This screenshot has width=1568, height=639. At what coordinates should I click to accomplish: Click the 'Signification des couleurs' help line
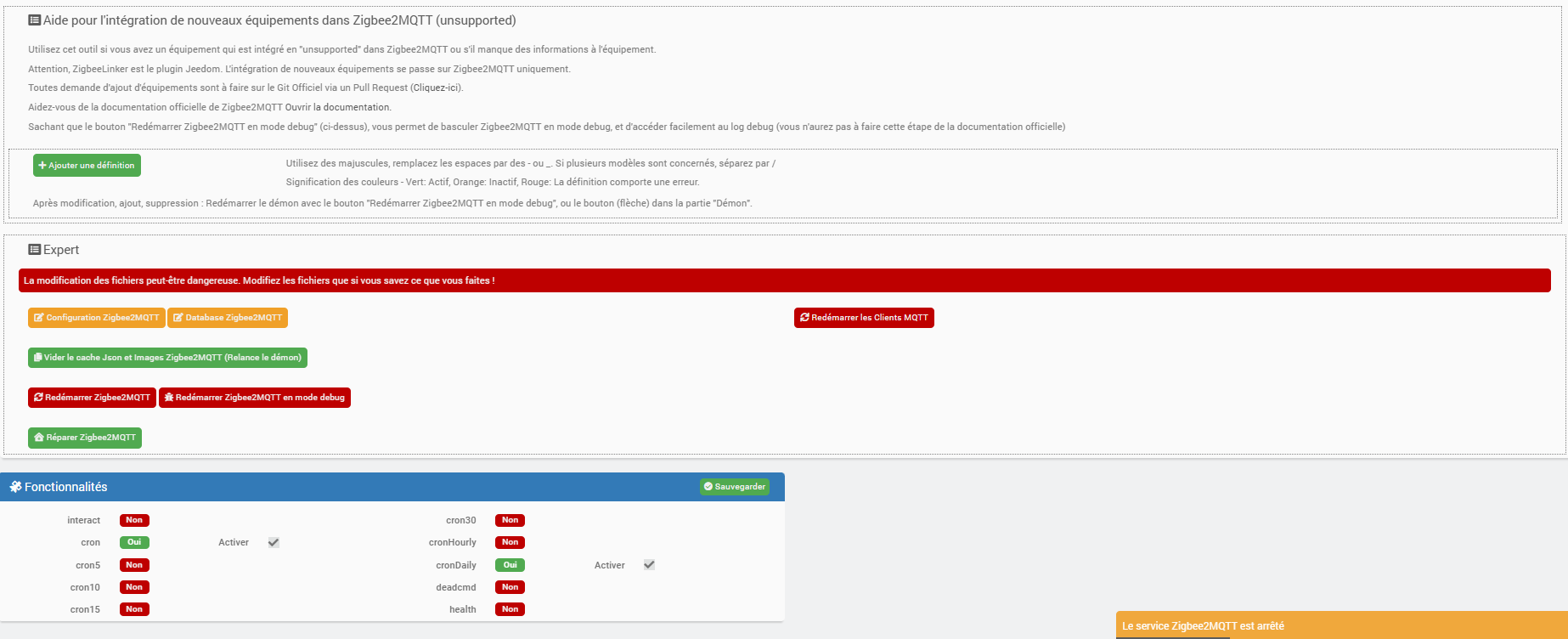(x=493, y=182)
